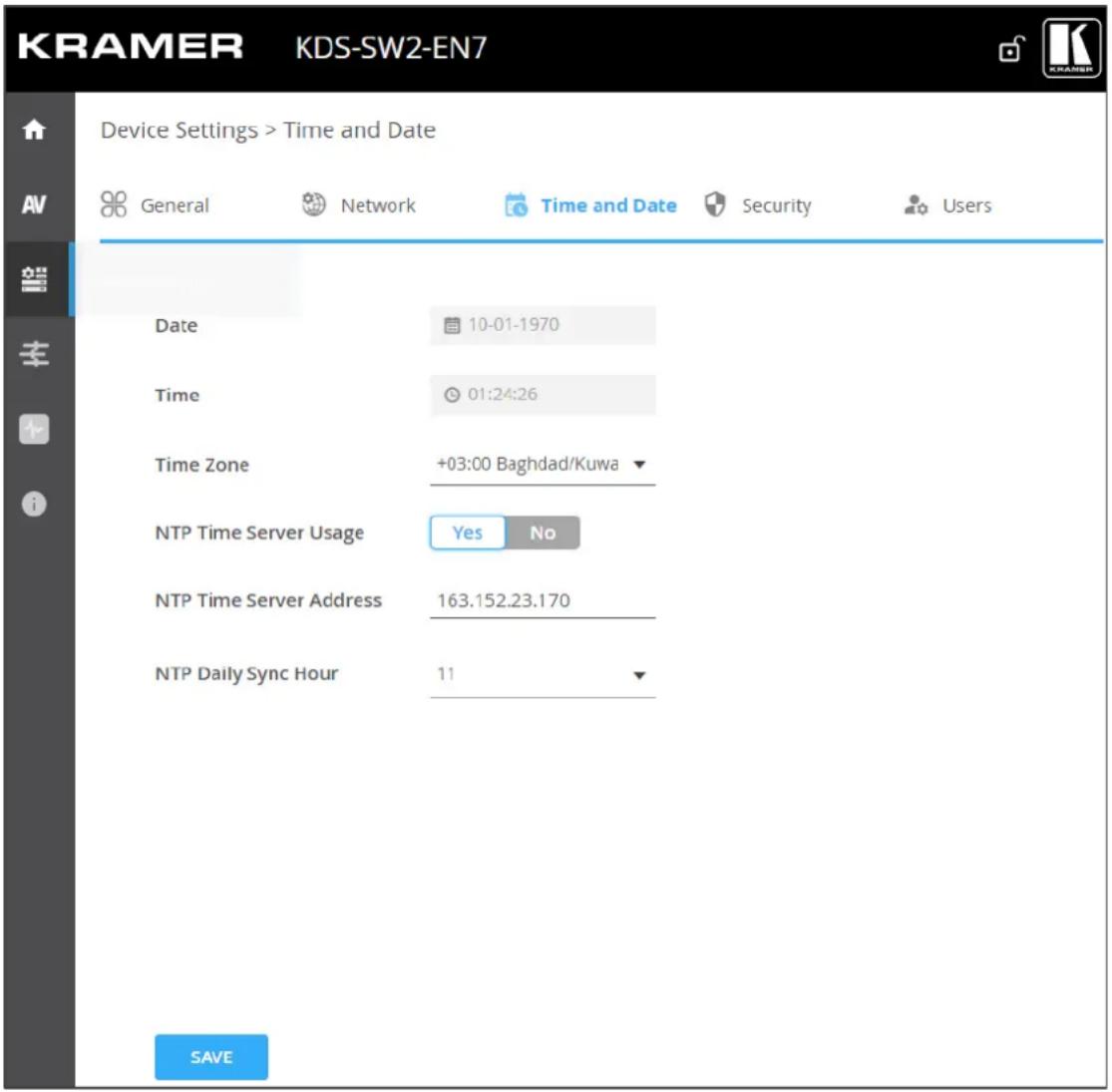Set NTP Time Server Usage to Yes
Viewport: 1112px width, 1092px height.
[468, 533]
